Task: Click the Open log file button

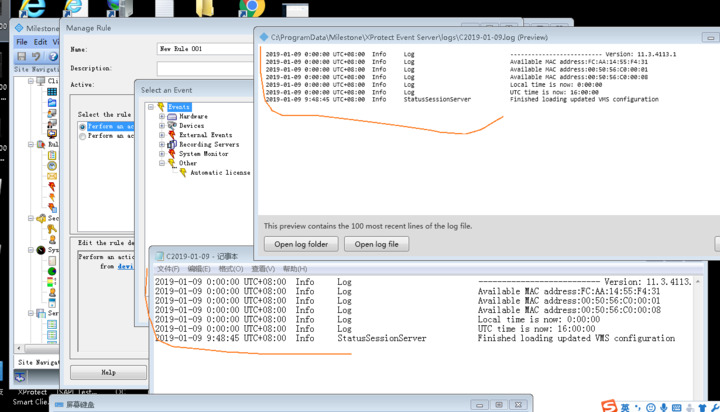Action: pyautogui.click(x=376, y=244)
